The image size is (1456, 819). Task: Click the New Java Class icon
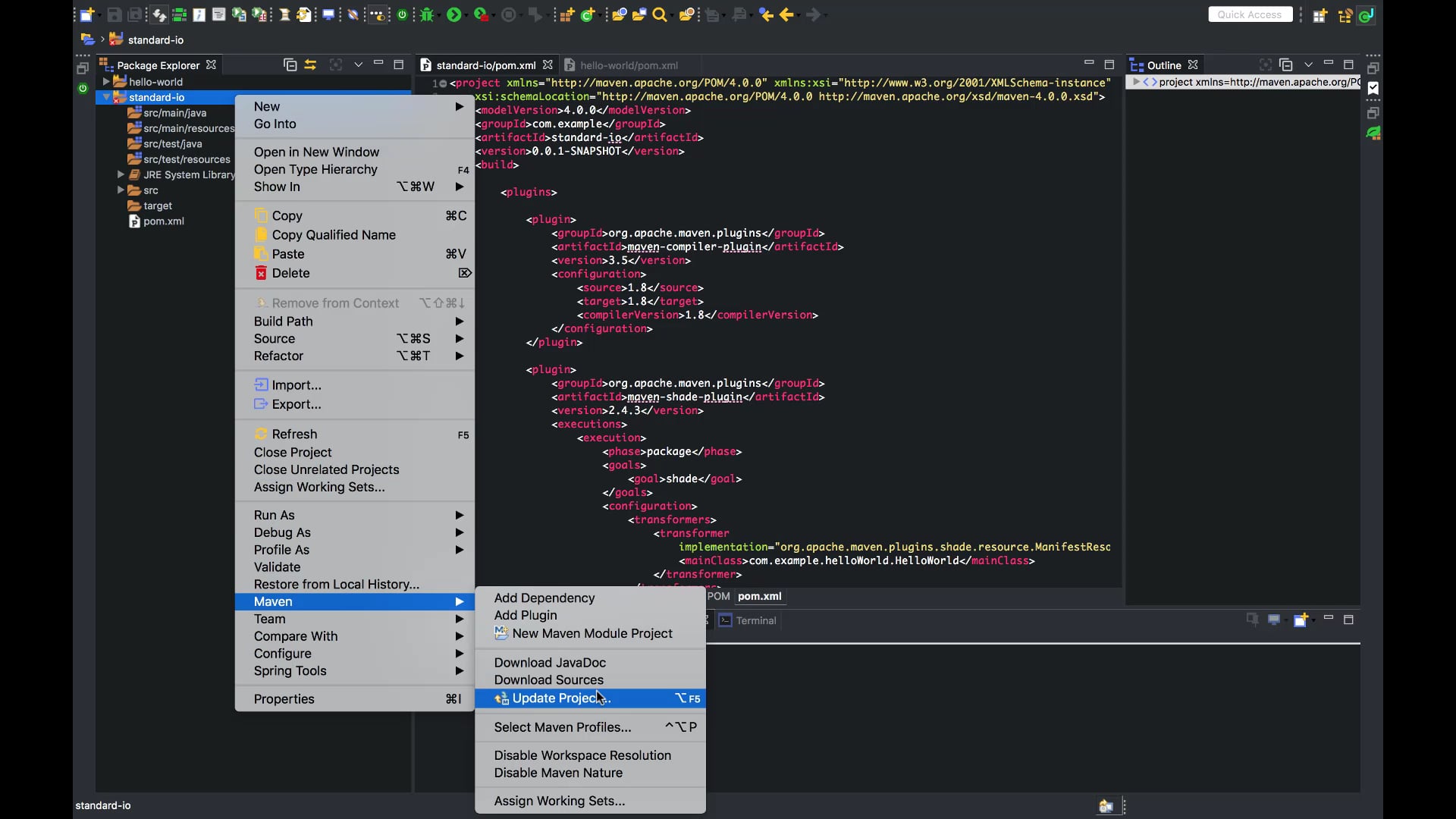[x=588, y=14]
